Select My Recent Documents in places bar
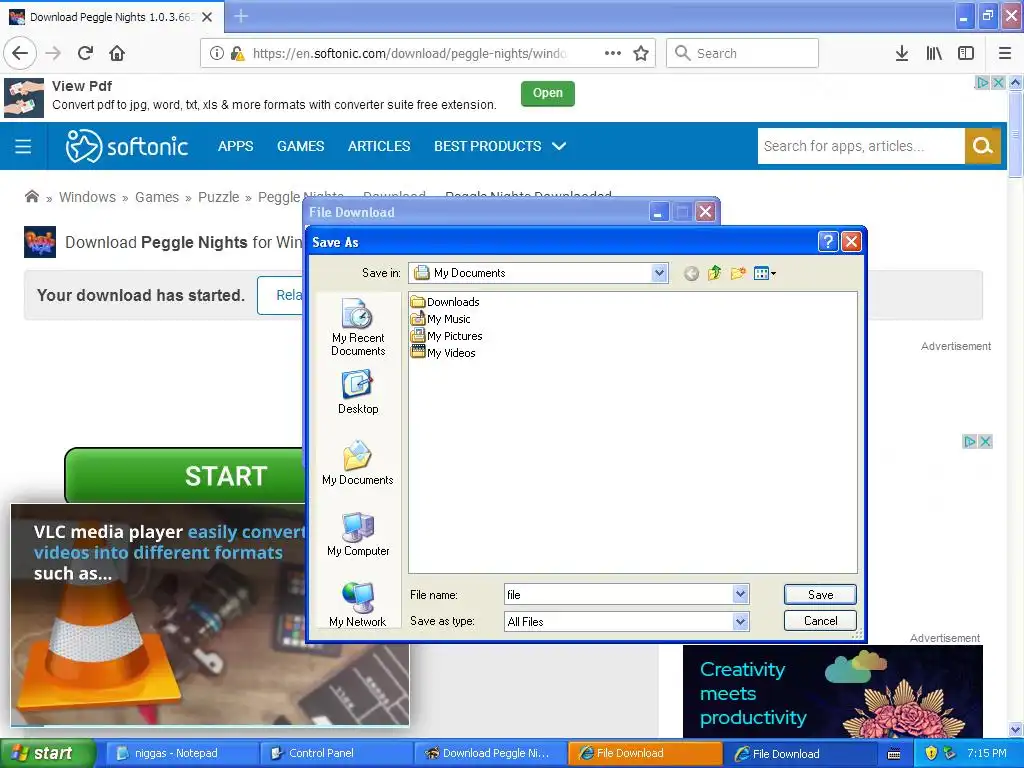 358,327
